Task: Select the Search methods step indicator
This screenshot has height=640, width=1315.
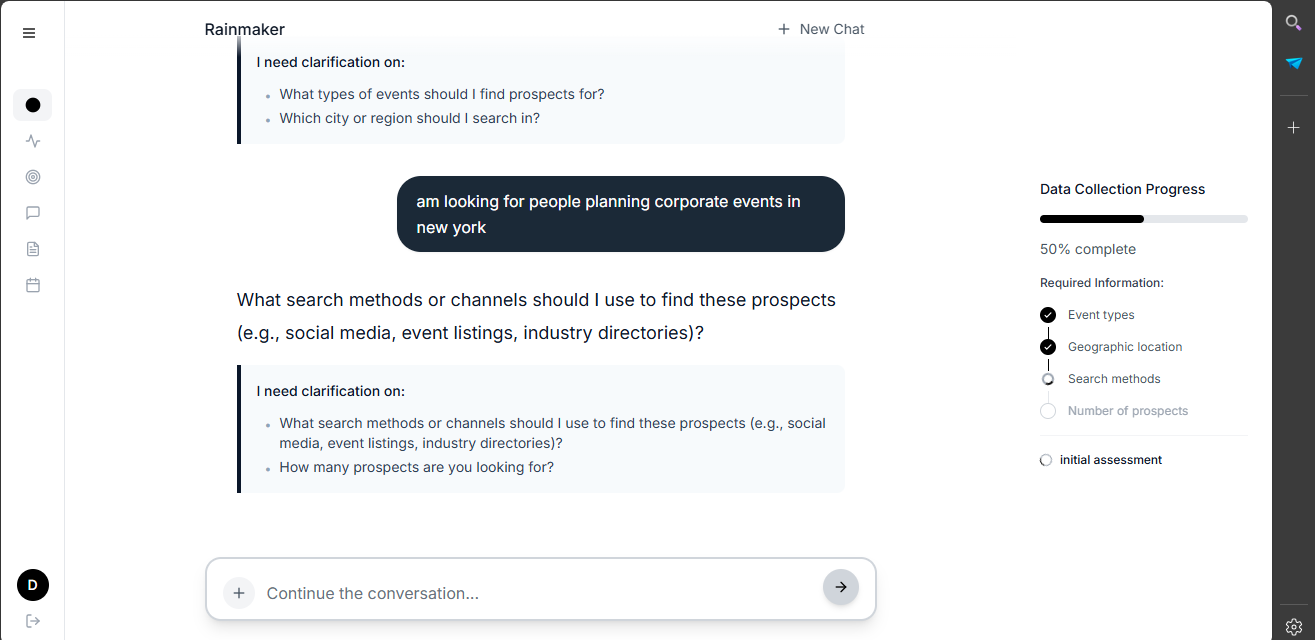Action: coord(1048,379)
